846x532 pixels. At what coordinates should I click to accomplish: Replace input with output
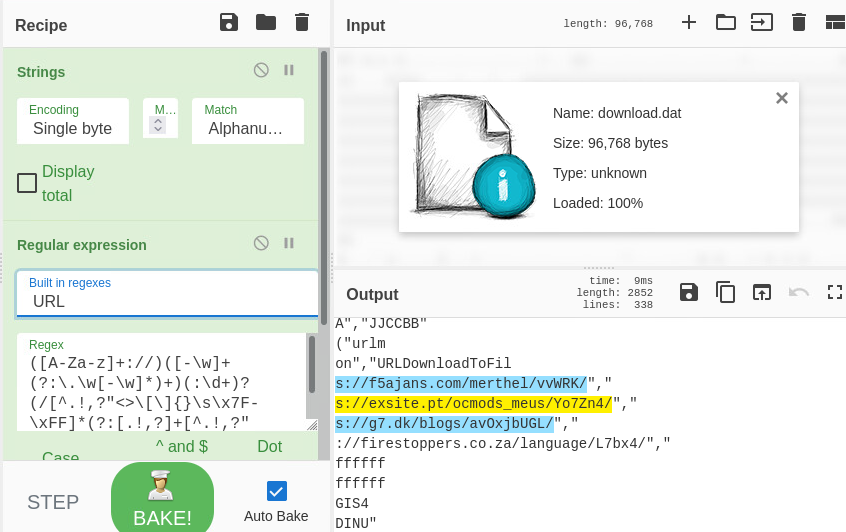coord(762,292)
